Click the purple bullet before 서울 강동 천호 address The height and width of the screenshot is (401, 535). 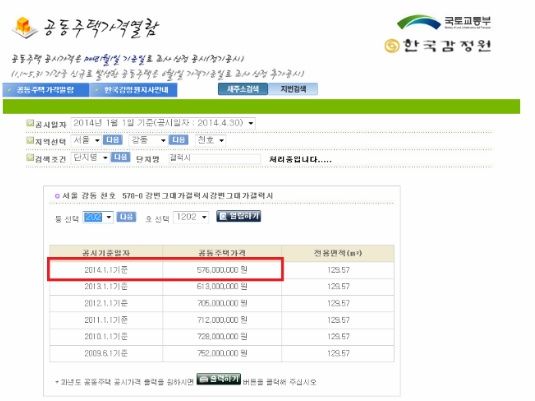[x=57, y=196]
